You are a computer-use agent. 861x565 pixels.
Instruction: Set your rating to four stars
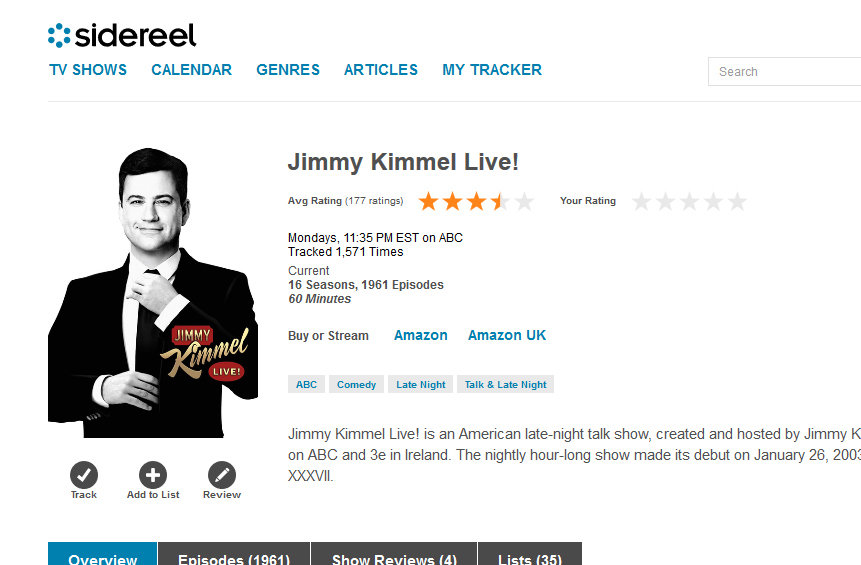coord(714,202)
